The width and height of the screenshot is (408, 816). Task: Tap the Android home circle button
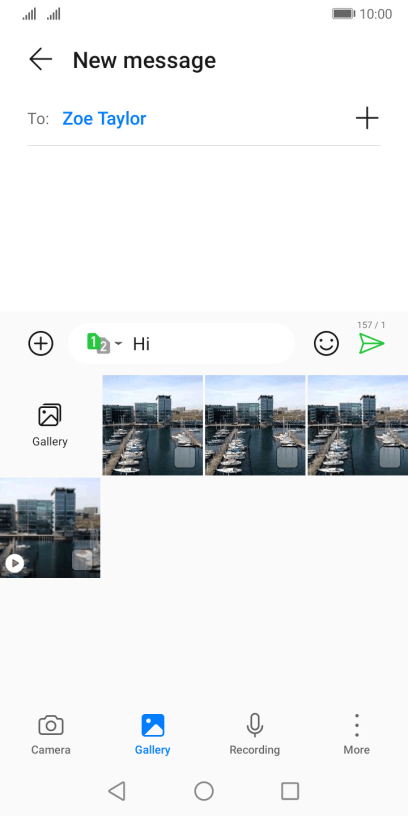[204, 791]
